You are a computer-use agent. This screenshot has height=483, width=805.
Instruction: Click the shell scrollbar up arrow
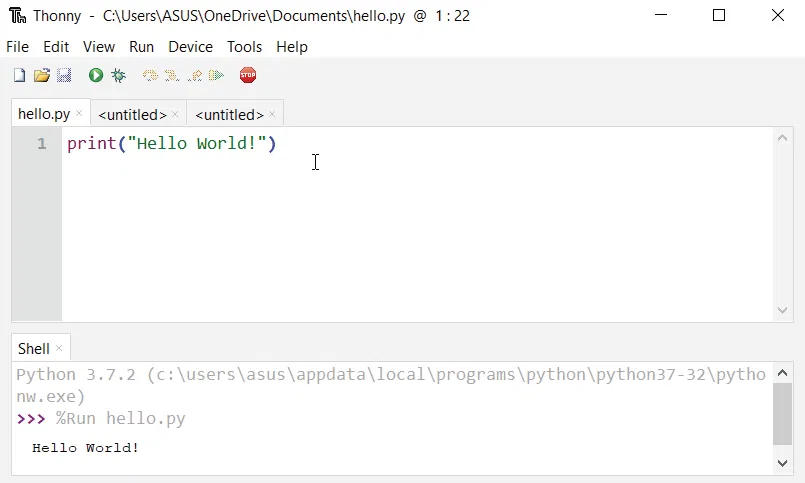click(x=783, y=373)
